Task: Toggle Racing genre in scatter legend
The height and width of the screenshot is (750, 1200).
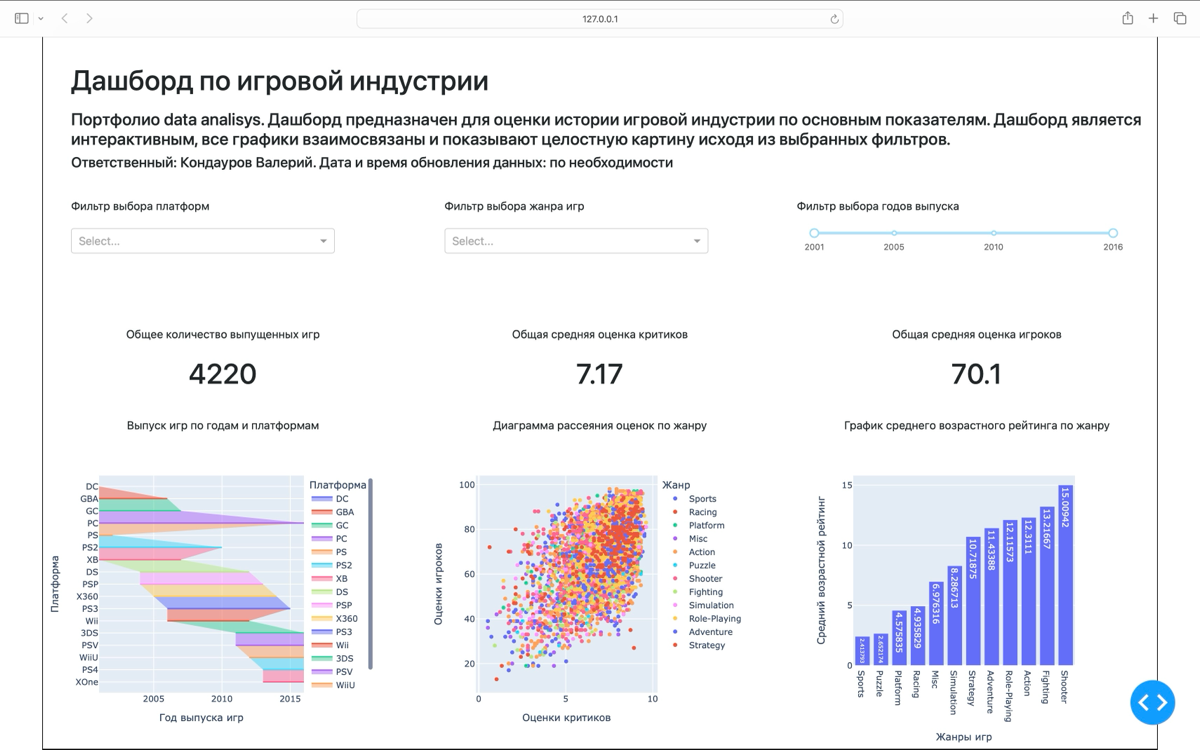Action: [694, 512]
